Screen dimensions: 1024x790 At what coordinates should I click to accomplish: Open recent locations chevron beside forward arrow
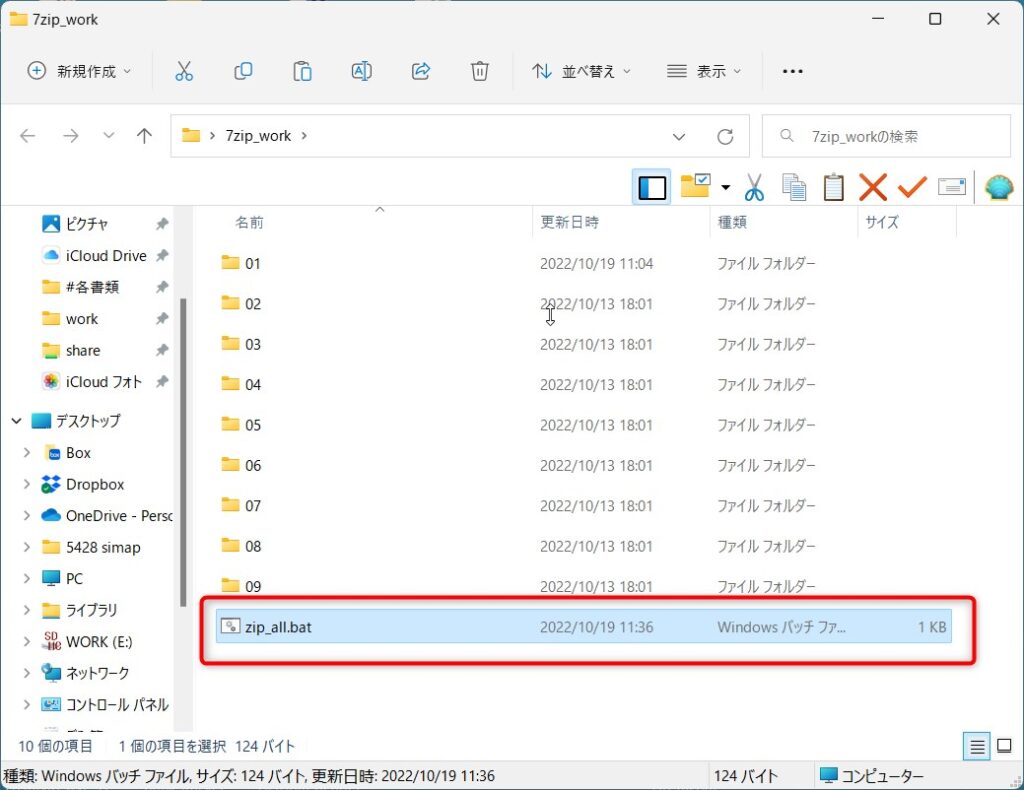pos(108,136)
